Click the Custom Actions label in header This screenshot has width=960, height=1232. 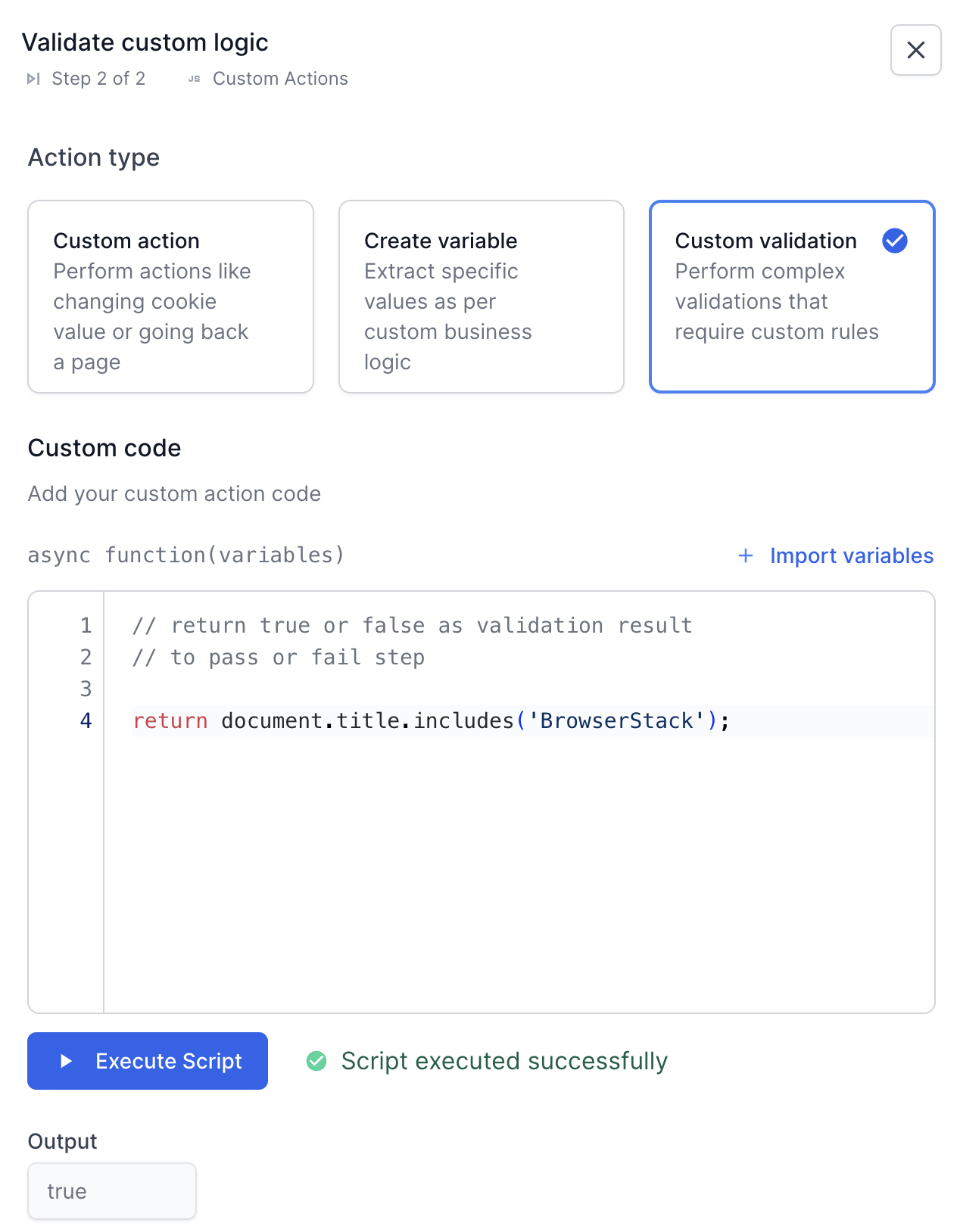[x=280, y=79]
